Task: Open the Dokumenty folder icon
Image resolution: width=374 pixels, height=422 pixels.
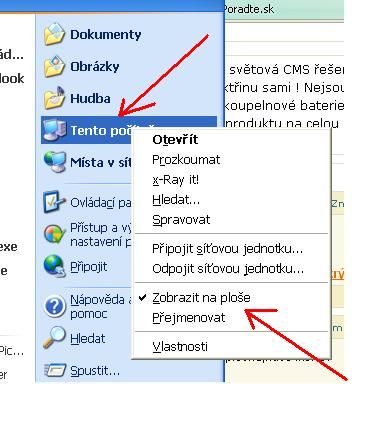Action: pyautogui.click(x=54, y=34)
